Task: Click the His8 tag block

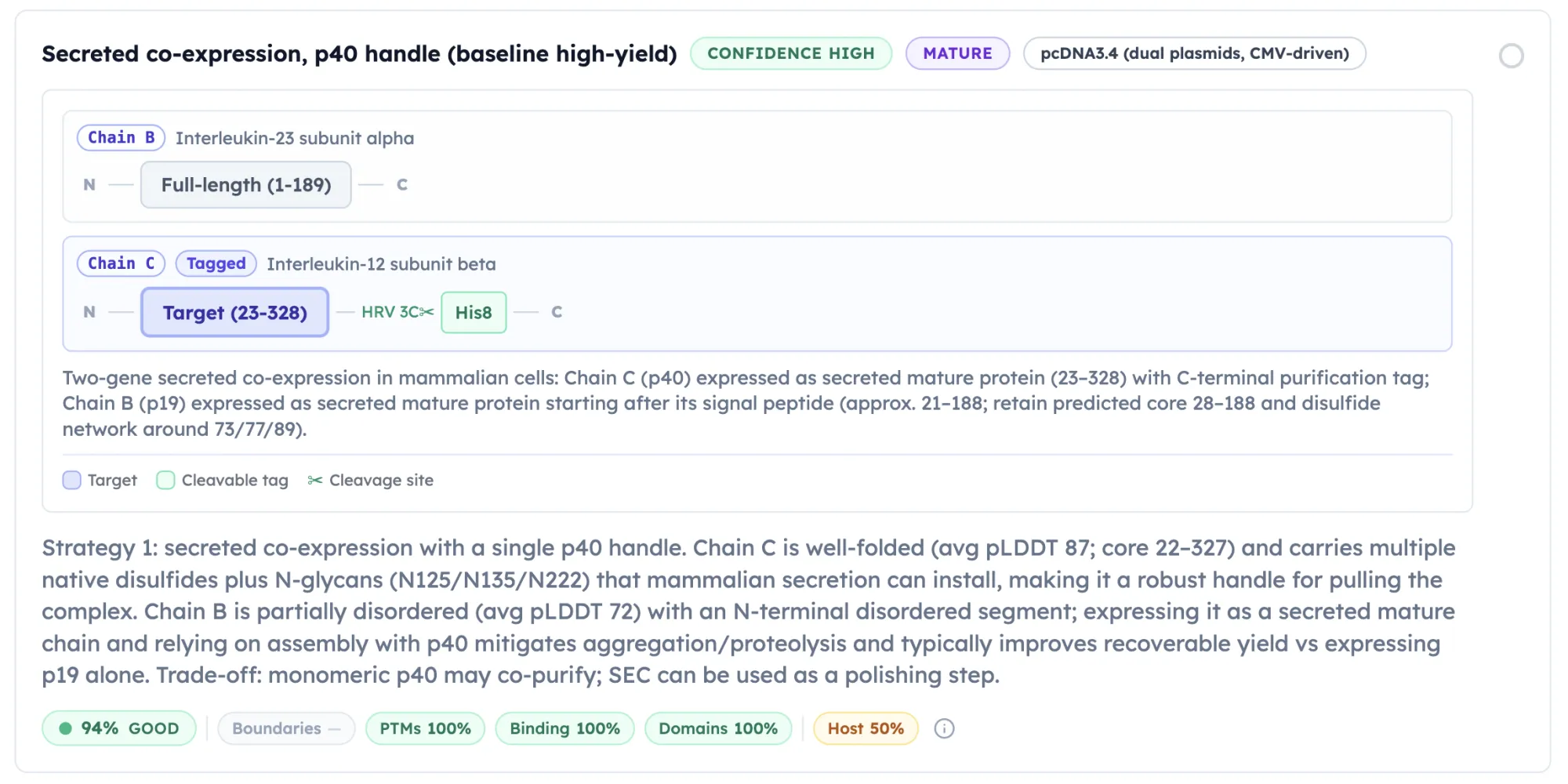Action: (474, 312)
